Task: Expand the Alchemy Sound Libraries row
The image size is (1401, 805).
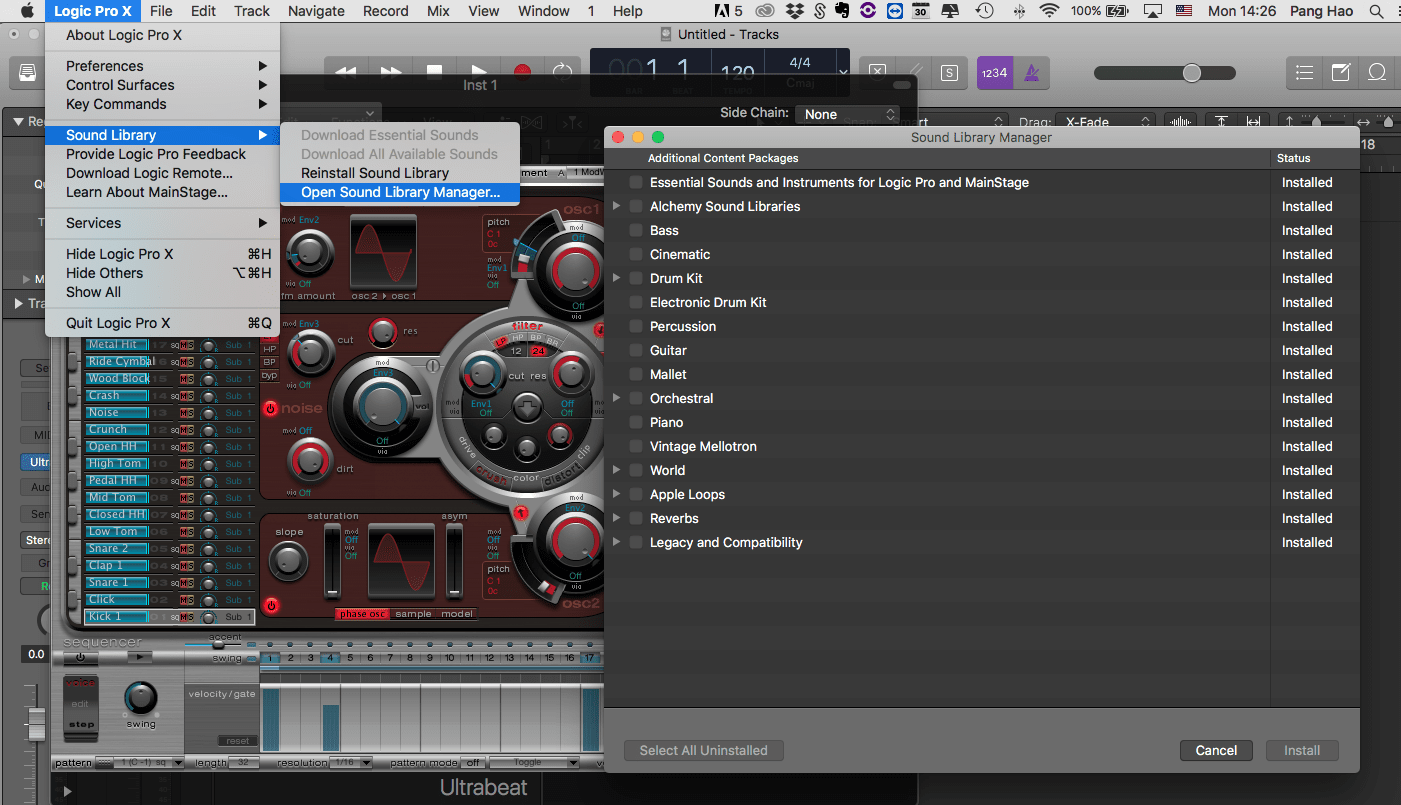Action: (617, 206)
